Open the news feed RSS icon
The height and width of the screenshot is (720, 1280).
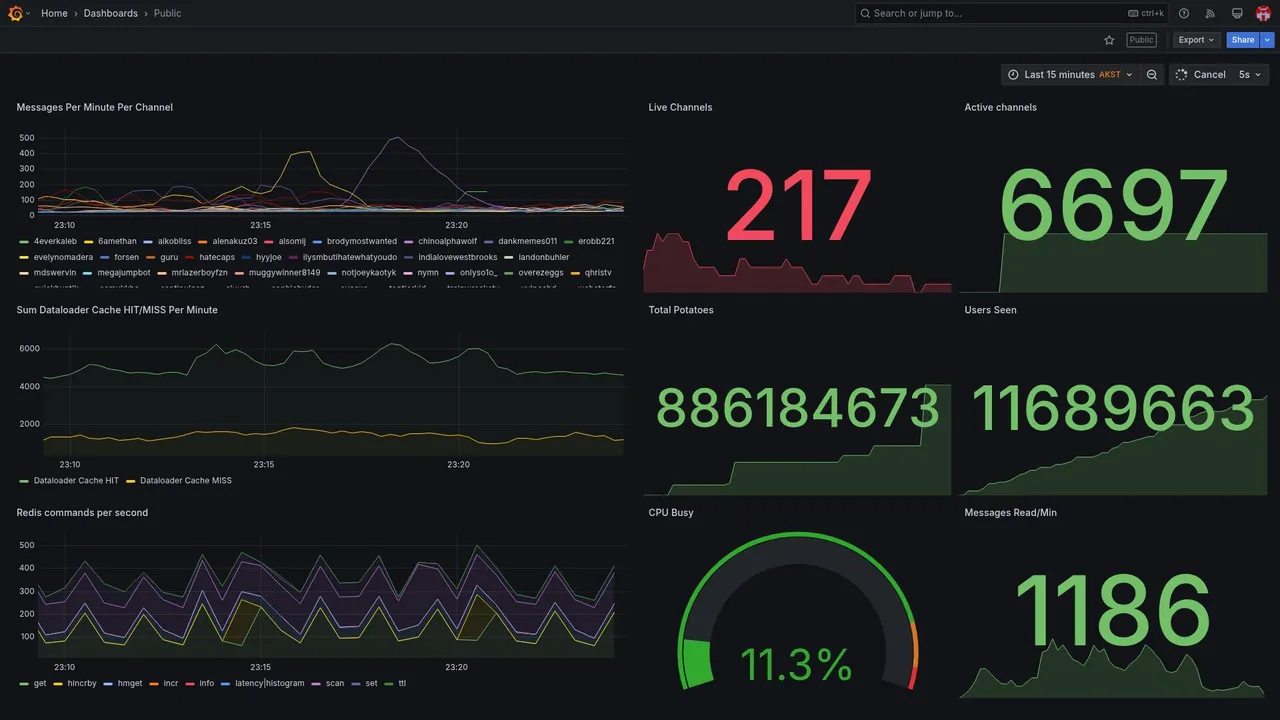1210,13
